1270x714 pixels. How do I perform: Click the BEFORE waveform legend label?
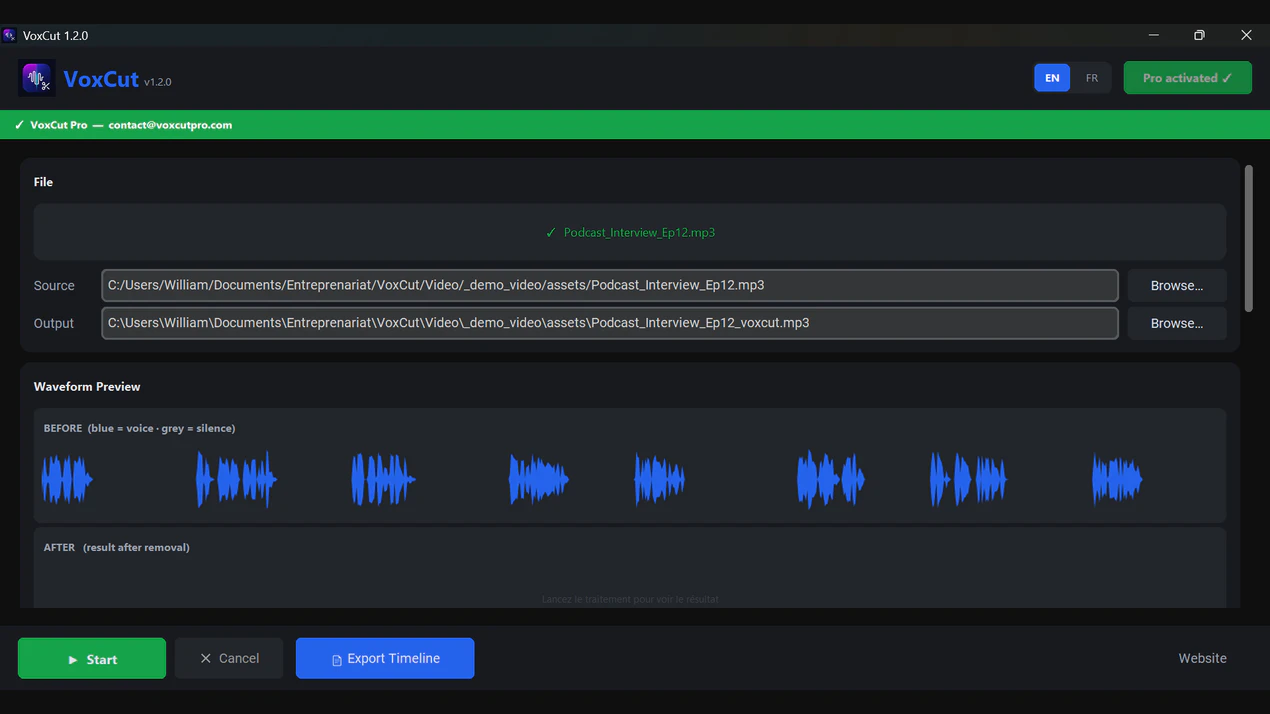pyautogui.click(x=139, y=428)
